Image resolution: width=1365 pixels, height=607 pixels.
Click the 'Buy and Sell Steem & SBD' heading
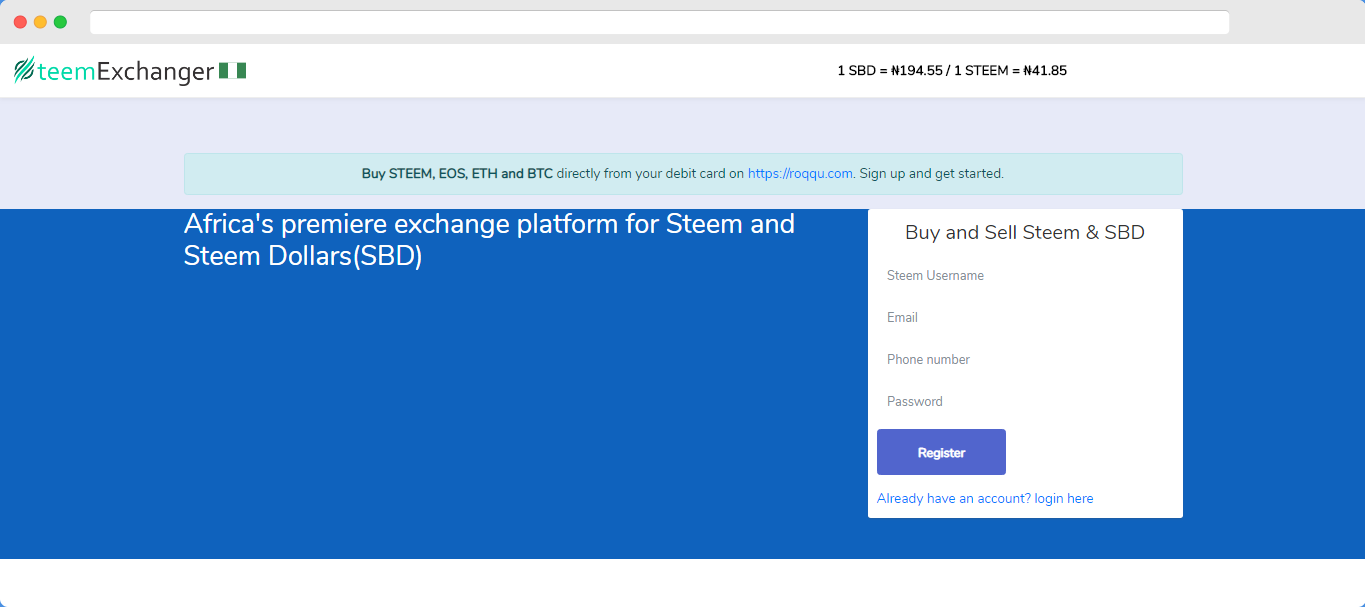(1024, 232)
